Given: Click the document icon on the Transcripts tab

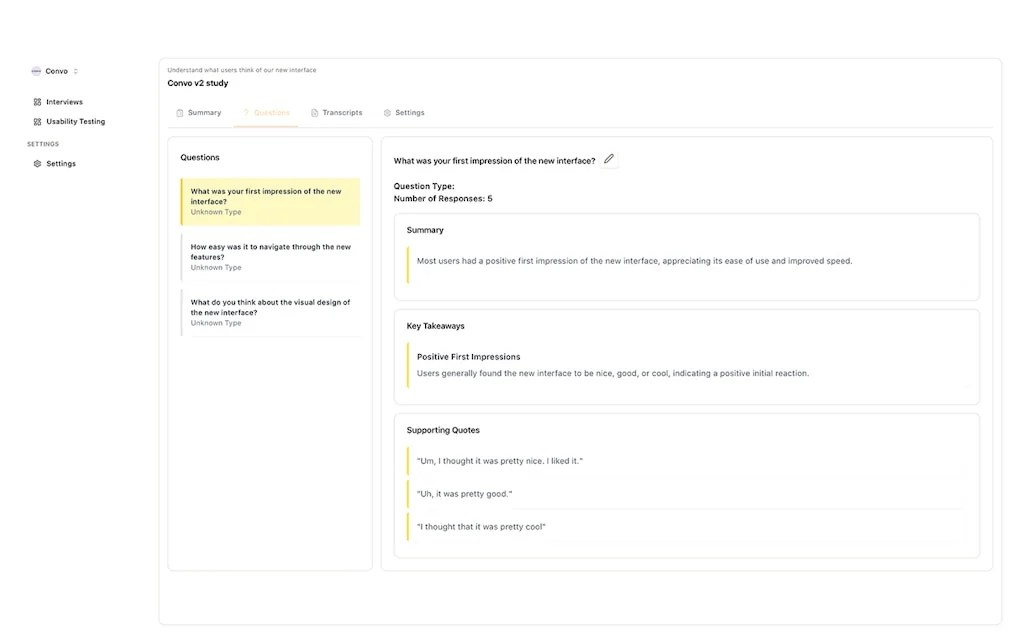Looking at the screenshot, I should tap(314, 112).
